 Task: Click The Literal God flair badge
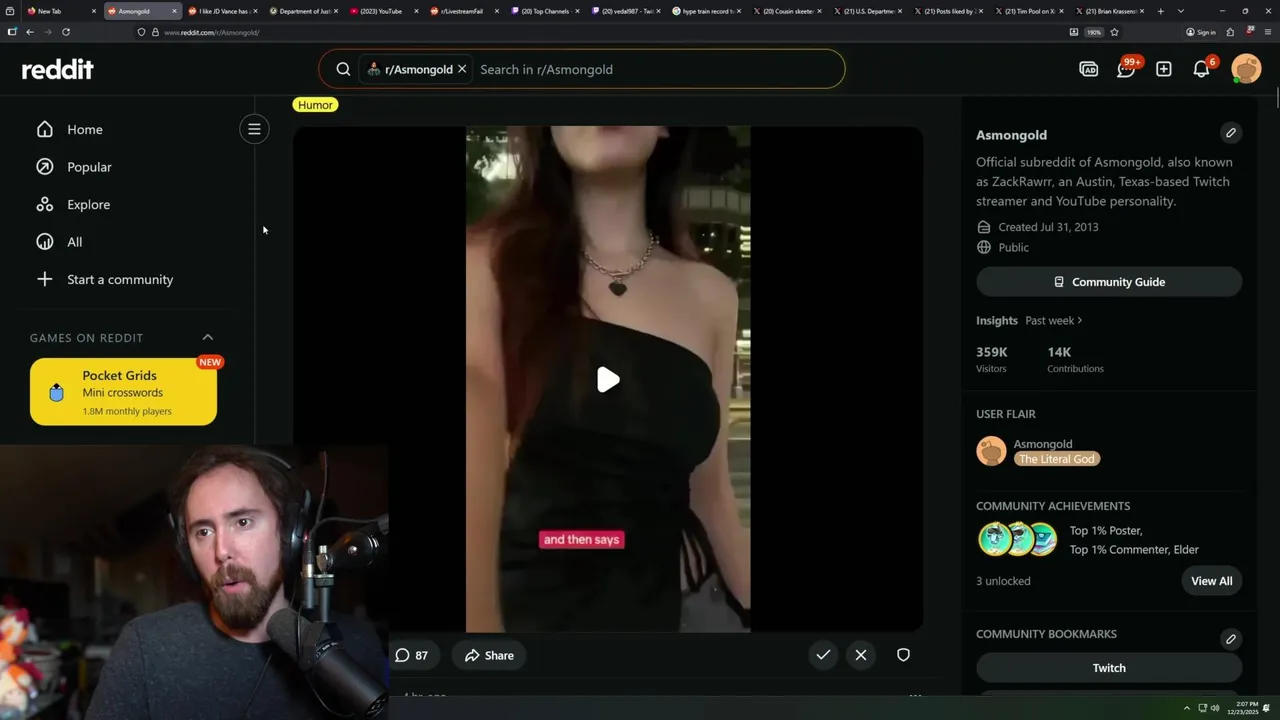pos(1057,459)
